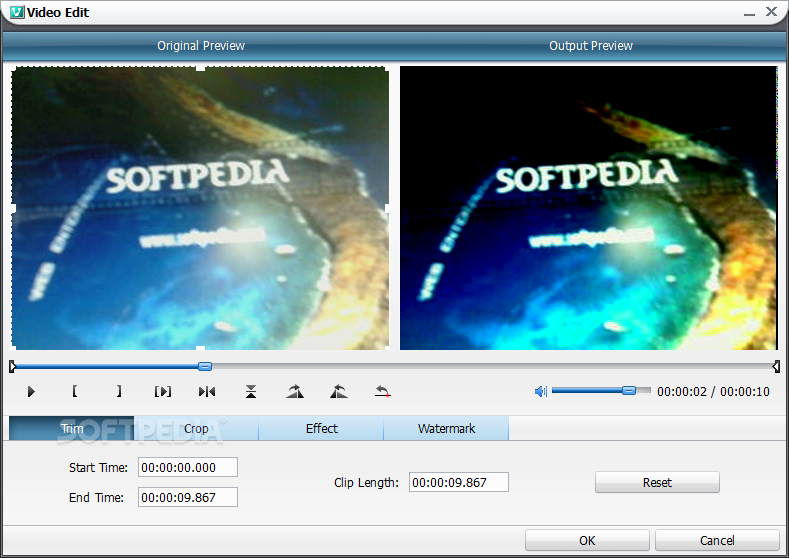Click the trim start marker on the timeline
This screenshot has width=789, height=558.
pos(13,366)
